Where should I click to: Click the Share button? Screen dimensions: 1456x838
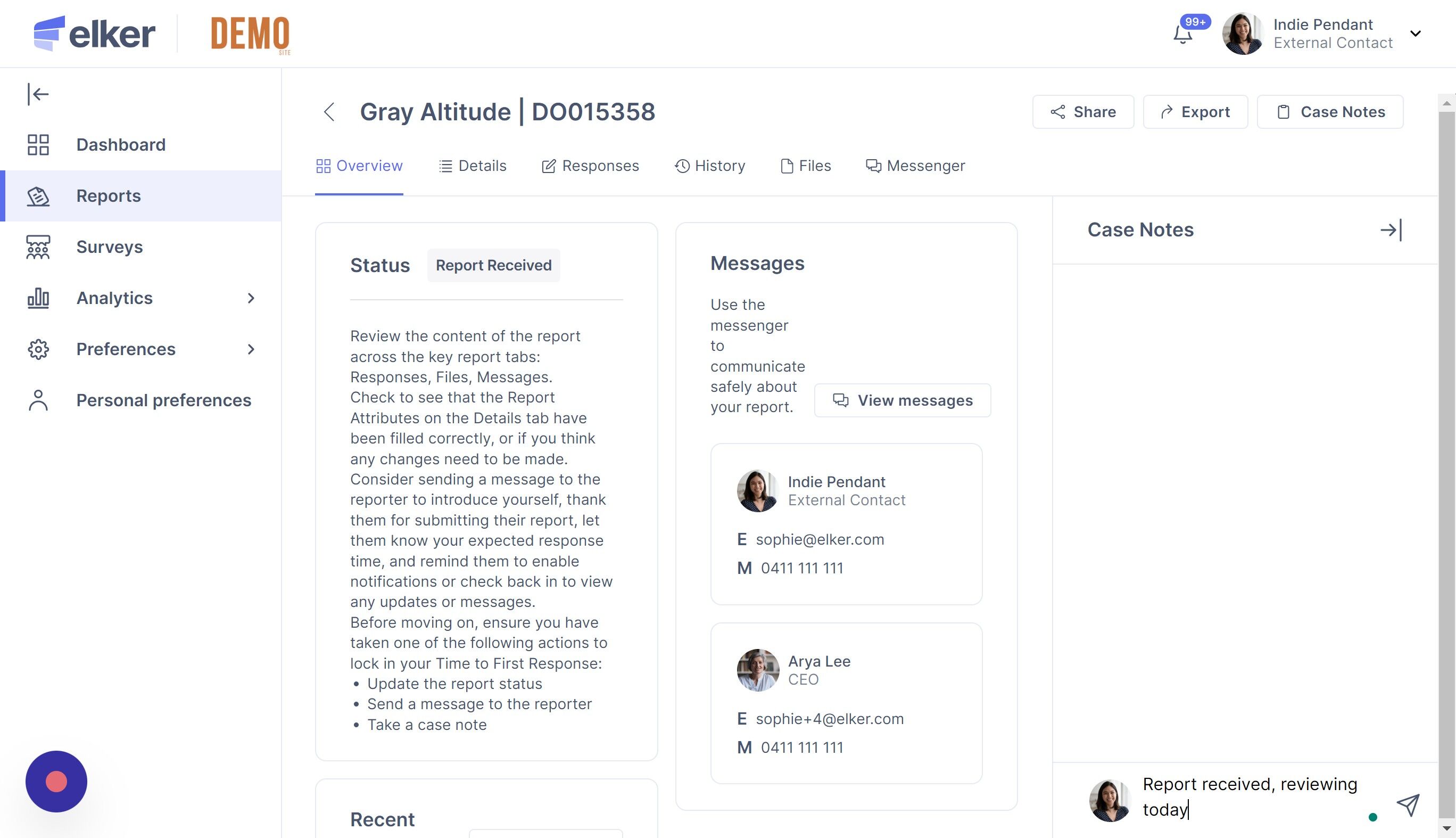coord(1082,112)
